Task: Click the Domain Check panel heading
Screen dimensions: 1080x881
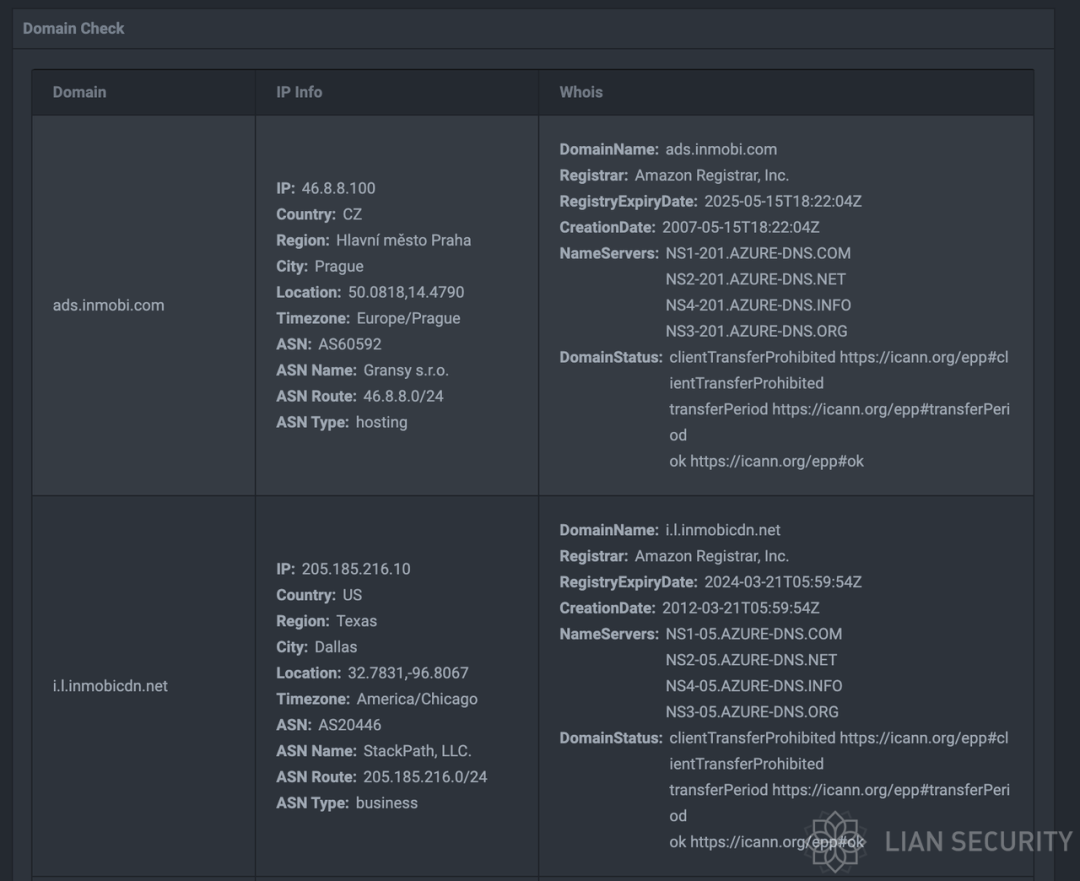Action: click(73, 28)
